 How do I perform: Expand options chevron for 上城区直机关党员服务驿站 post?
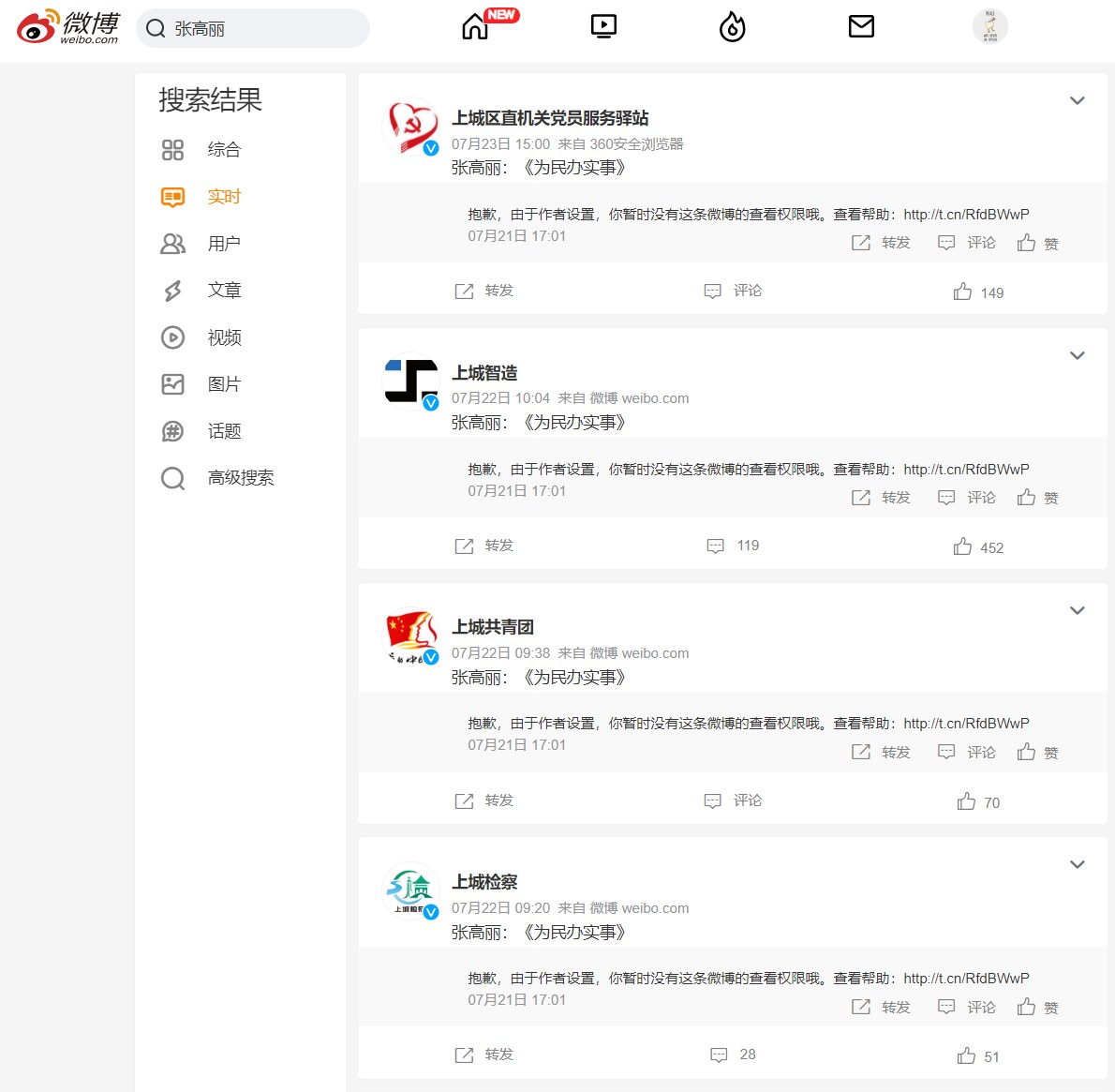click(x=1077, y=100)
